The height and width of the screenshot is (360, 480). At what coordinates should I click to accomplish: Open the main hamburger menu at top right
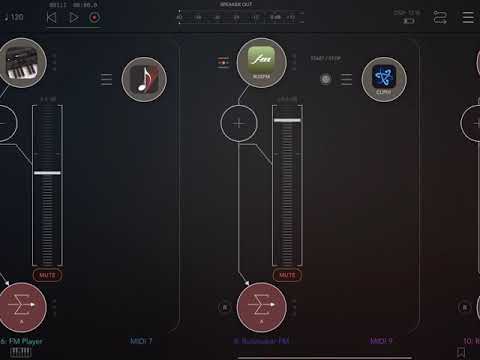coord(468,17)
